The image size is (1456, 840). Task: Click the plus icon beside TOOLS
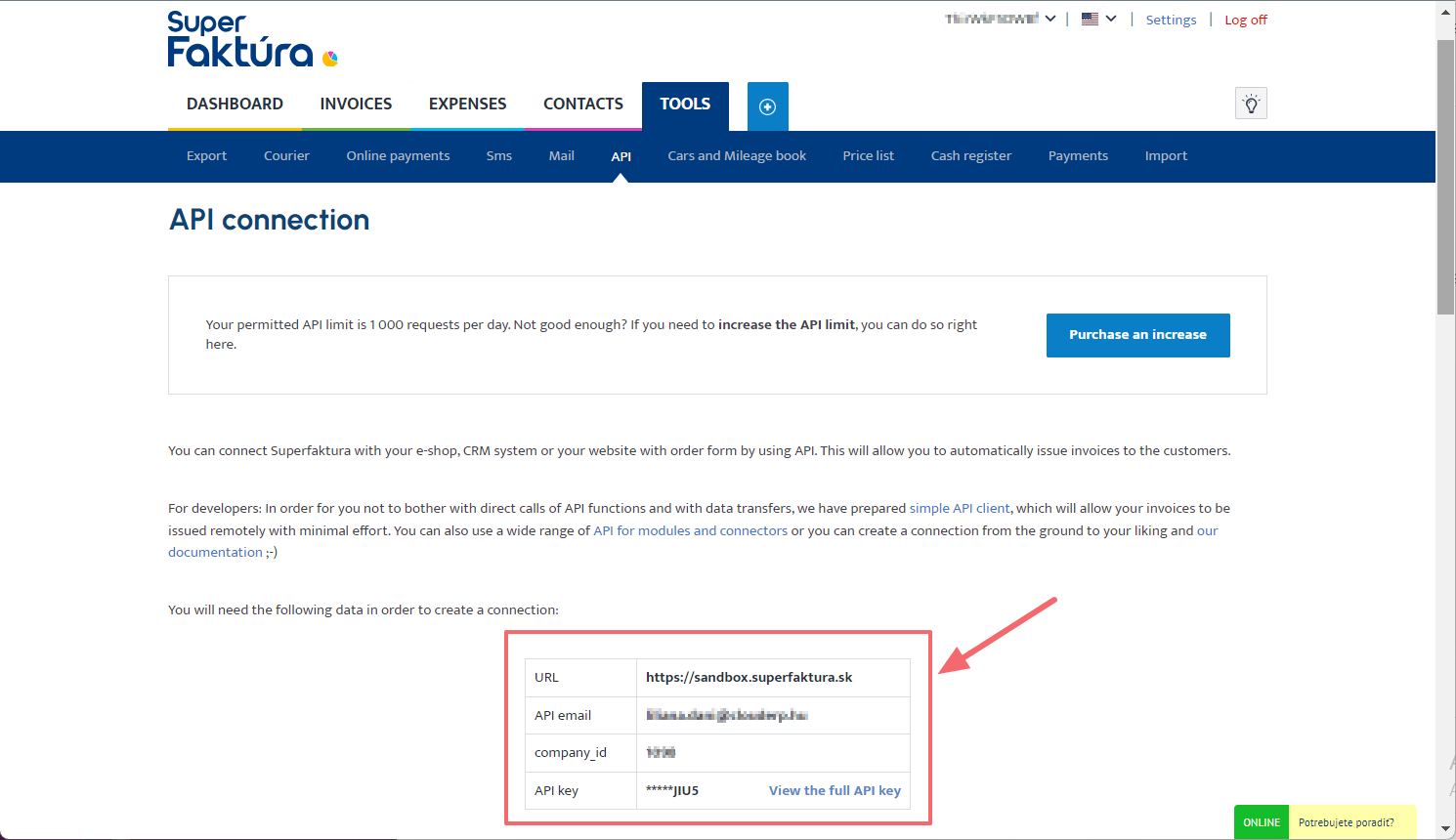[768, 106]
